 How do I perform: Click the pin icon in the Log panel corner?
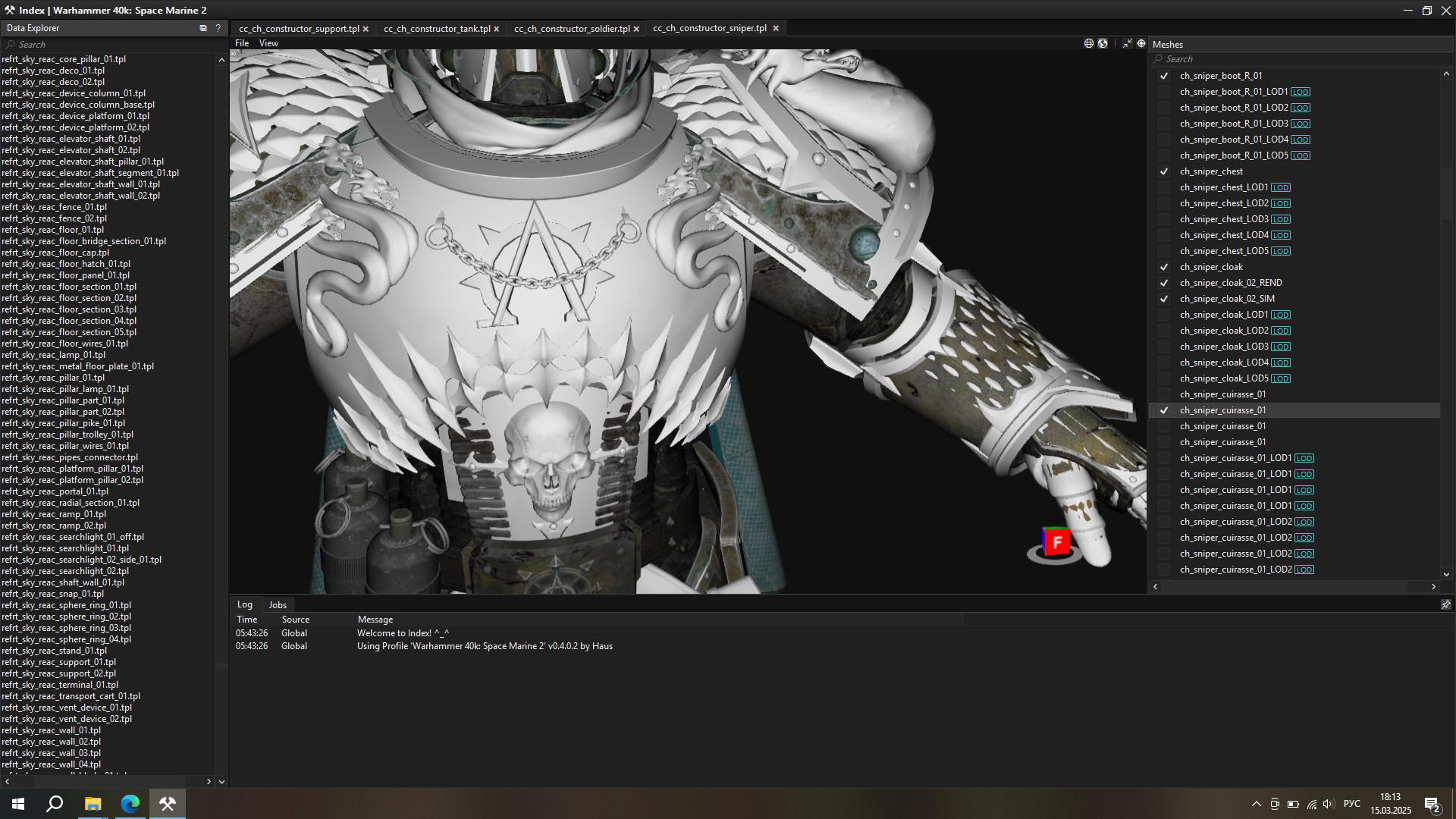1445,604
